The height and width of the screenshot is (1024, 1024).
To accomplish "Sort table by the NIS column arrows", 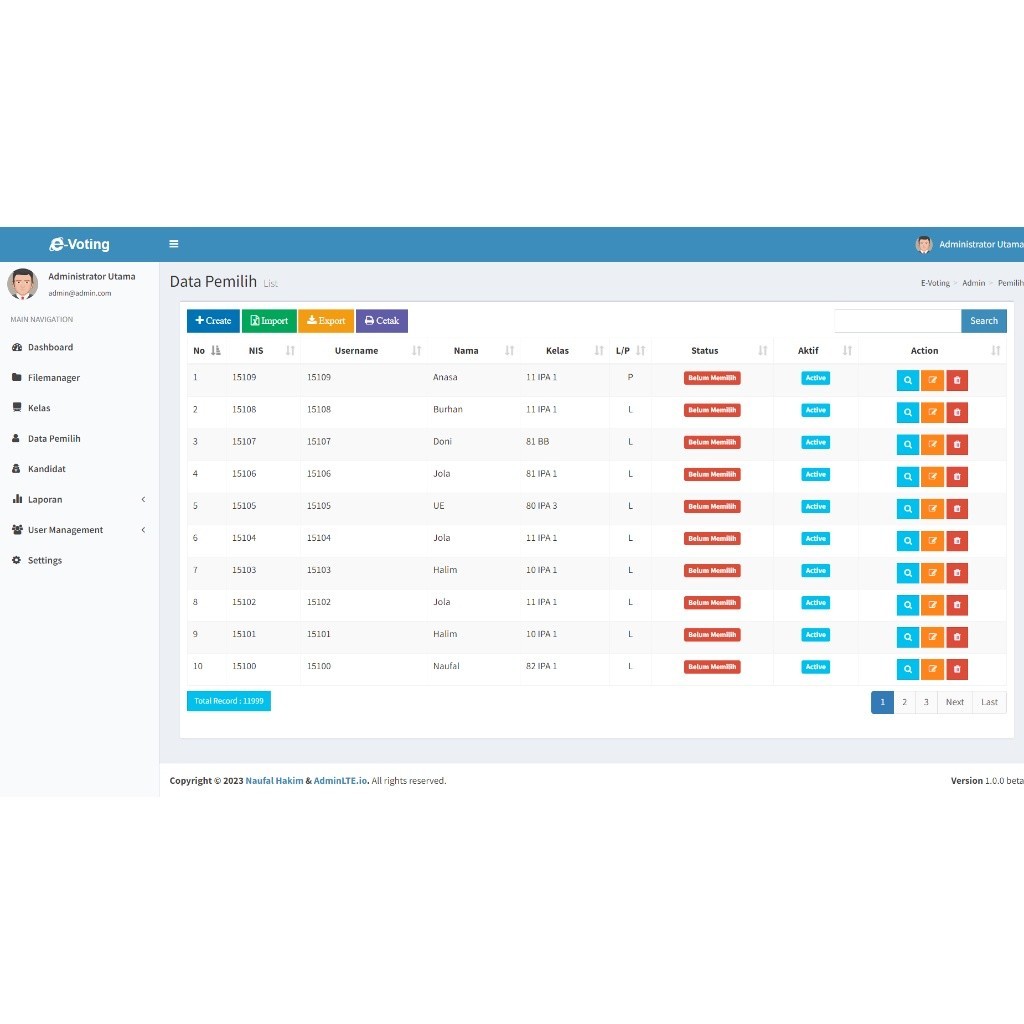I will tap(290, 351).
